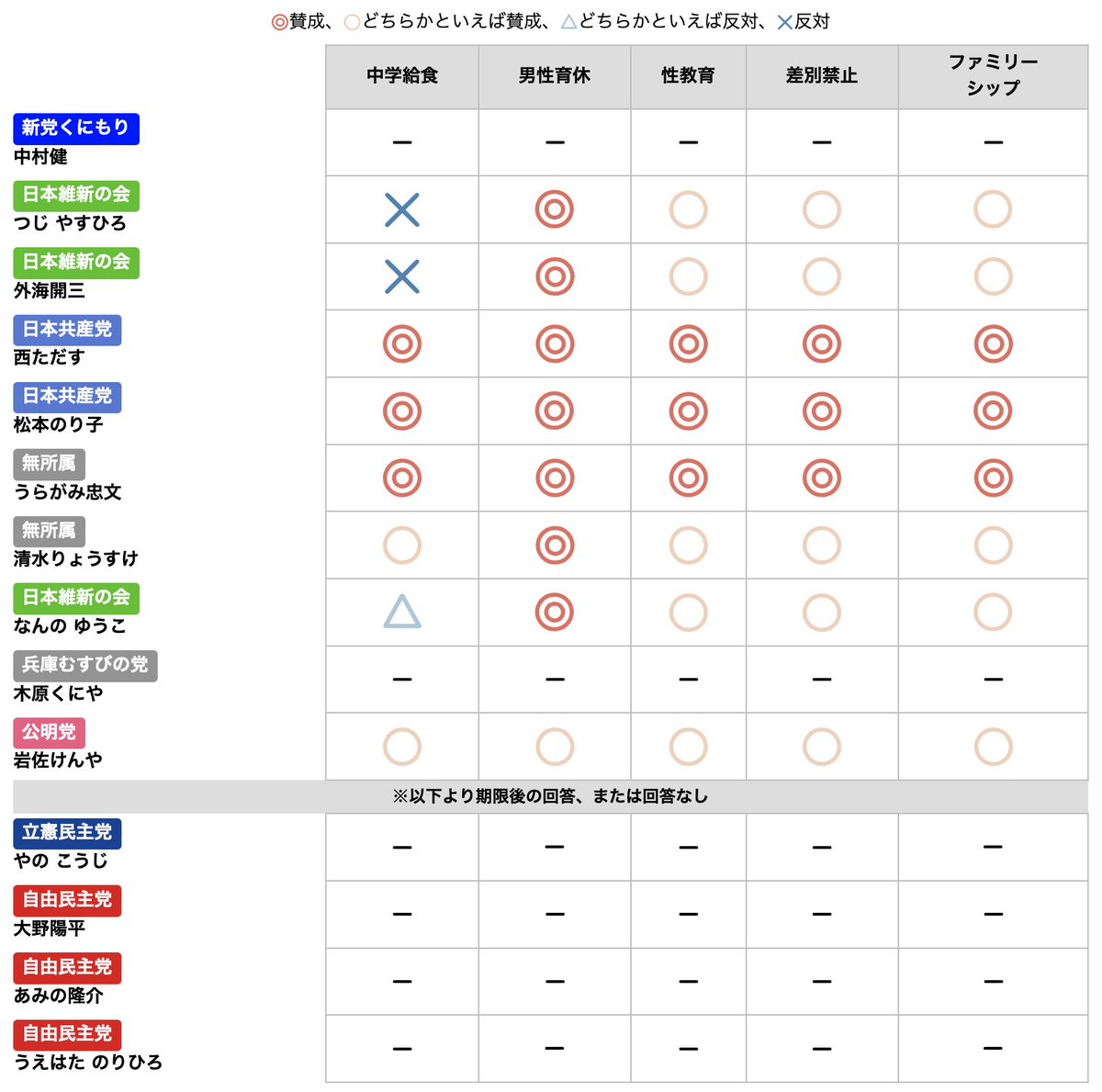Expand the 中学給食 column header
1102x1092 pixels.
click(x=401, y=76)
